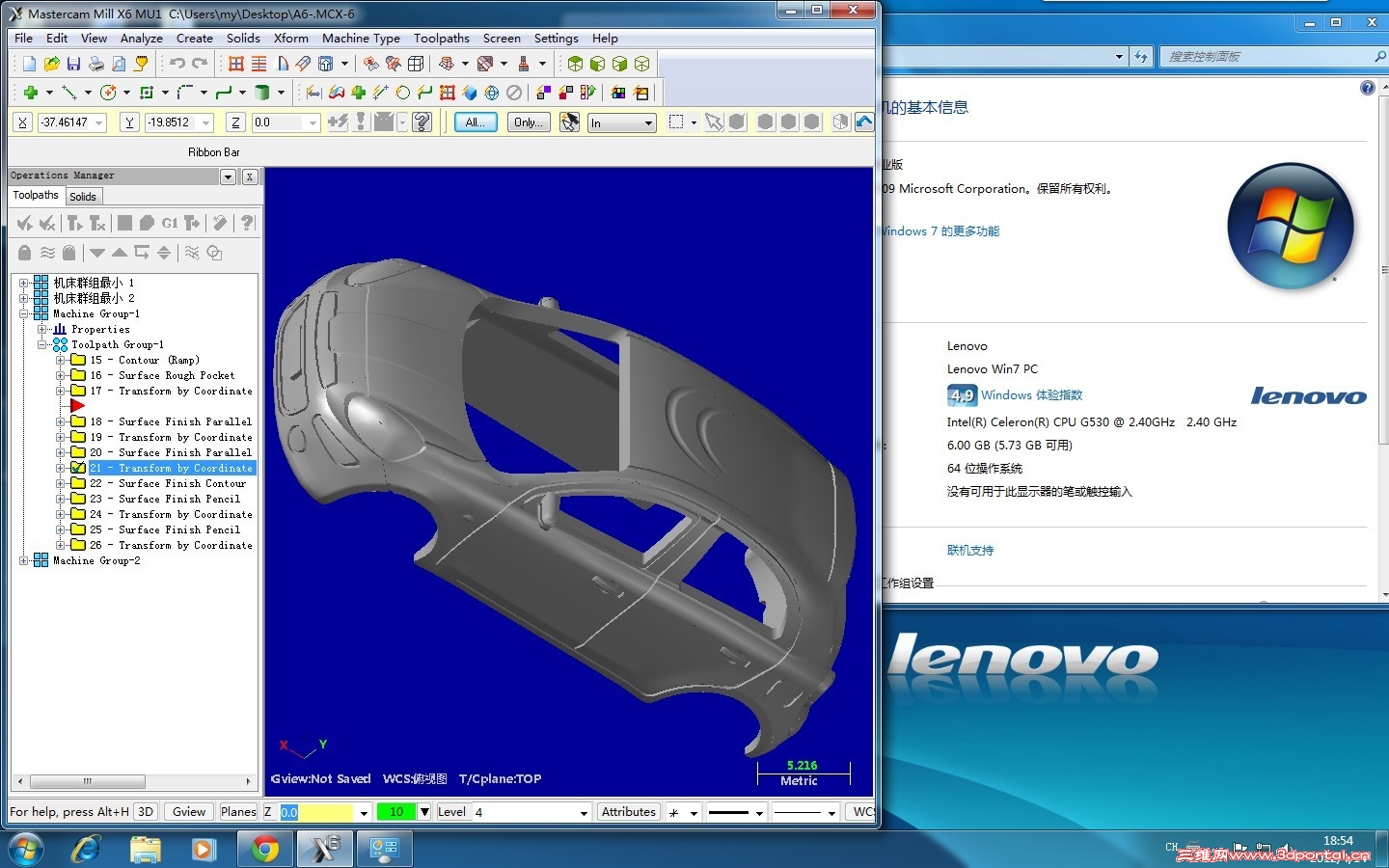Click the Attributes button in status bar

tap(629, 812)
